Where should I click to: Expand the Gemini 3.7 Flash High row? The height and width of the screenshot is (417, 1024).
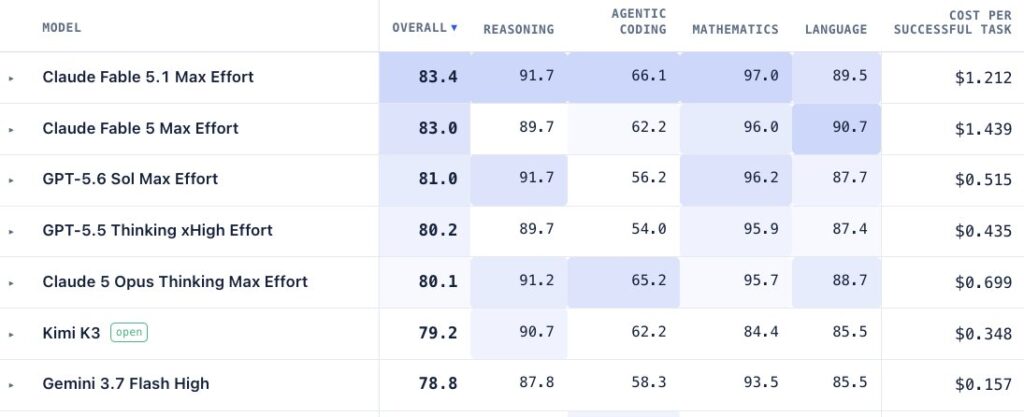pyautogui.click(x=10, y=384)
